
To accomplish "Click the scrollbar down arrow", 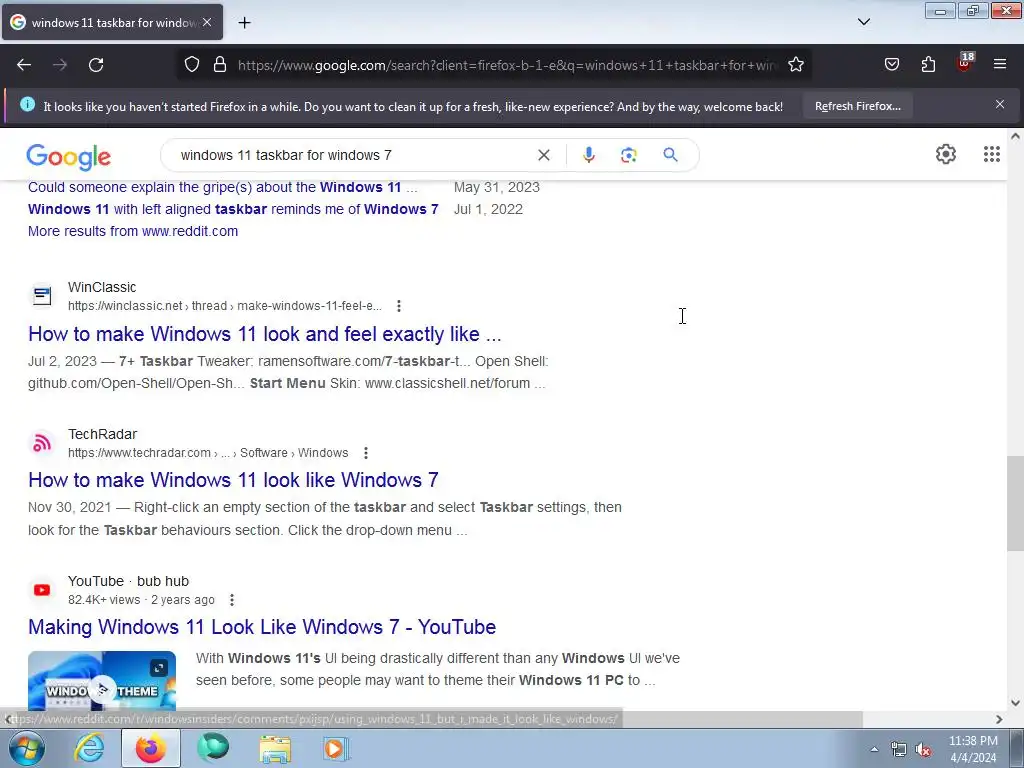I will coord(1015,703).
